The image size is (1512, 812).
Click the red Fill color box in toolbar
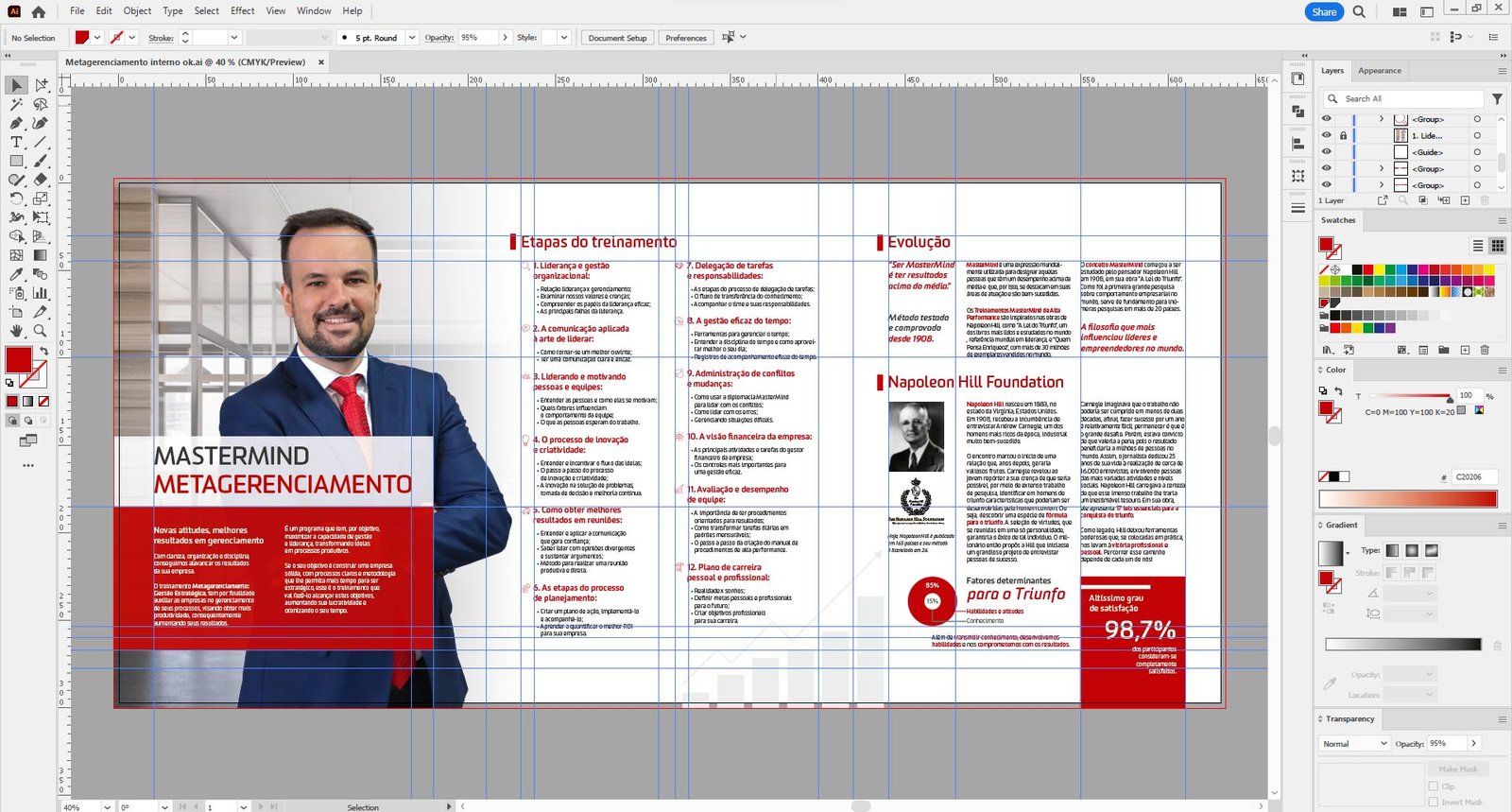point(18,359)
